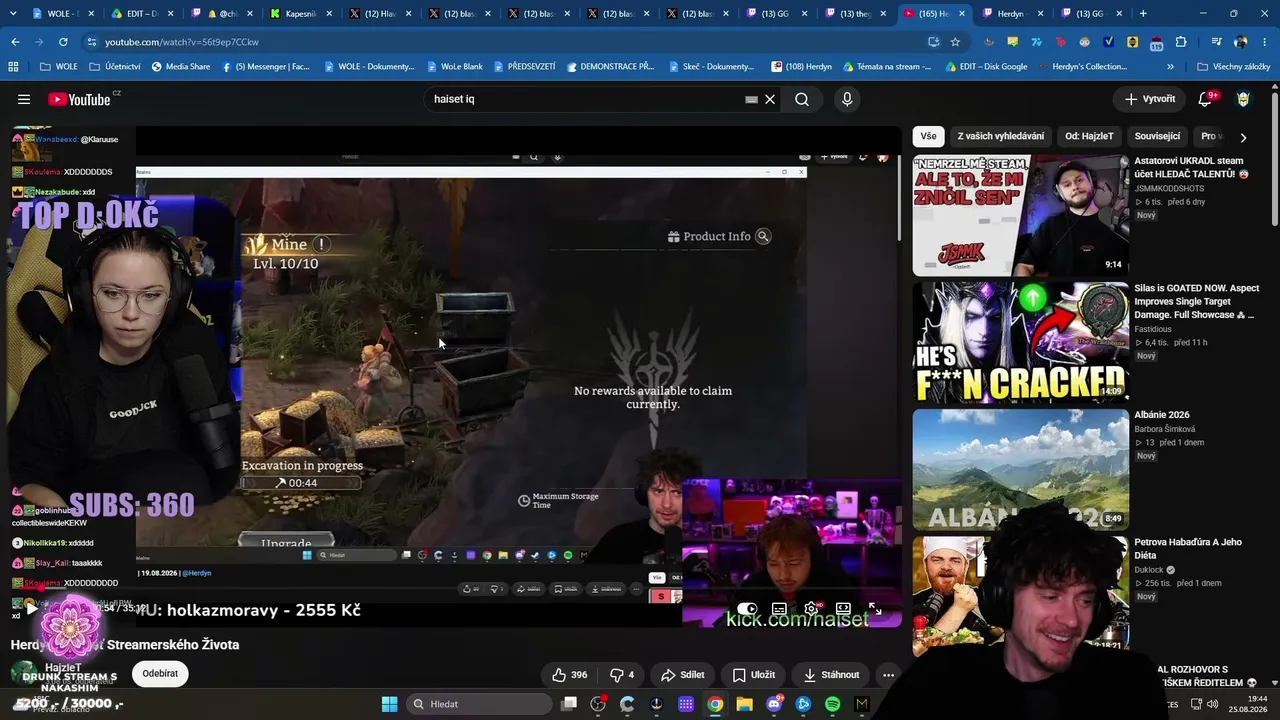Open Spotify from the taskbar
The width and height of the screenshot is (1280, 720).
[x=833, y=704]
